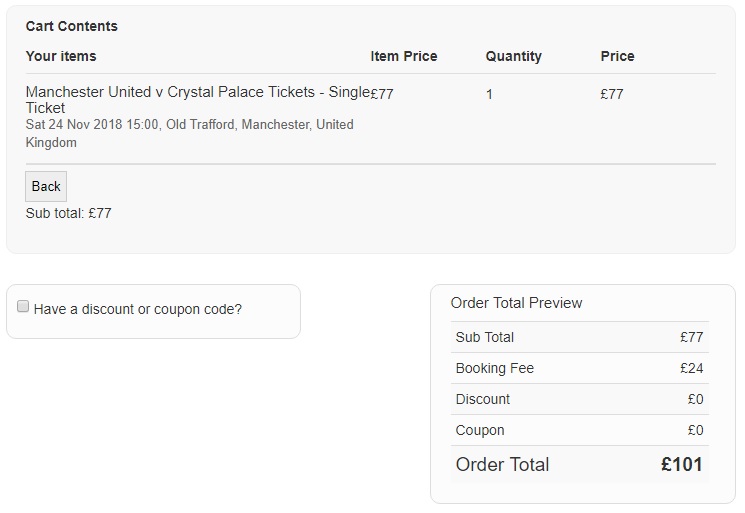Click the £101 order total amount
The image size is (745, 513).
(682, 464)
